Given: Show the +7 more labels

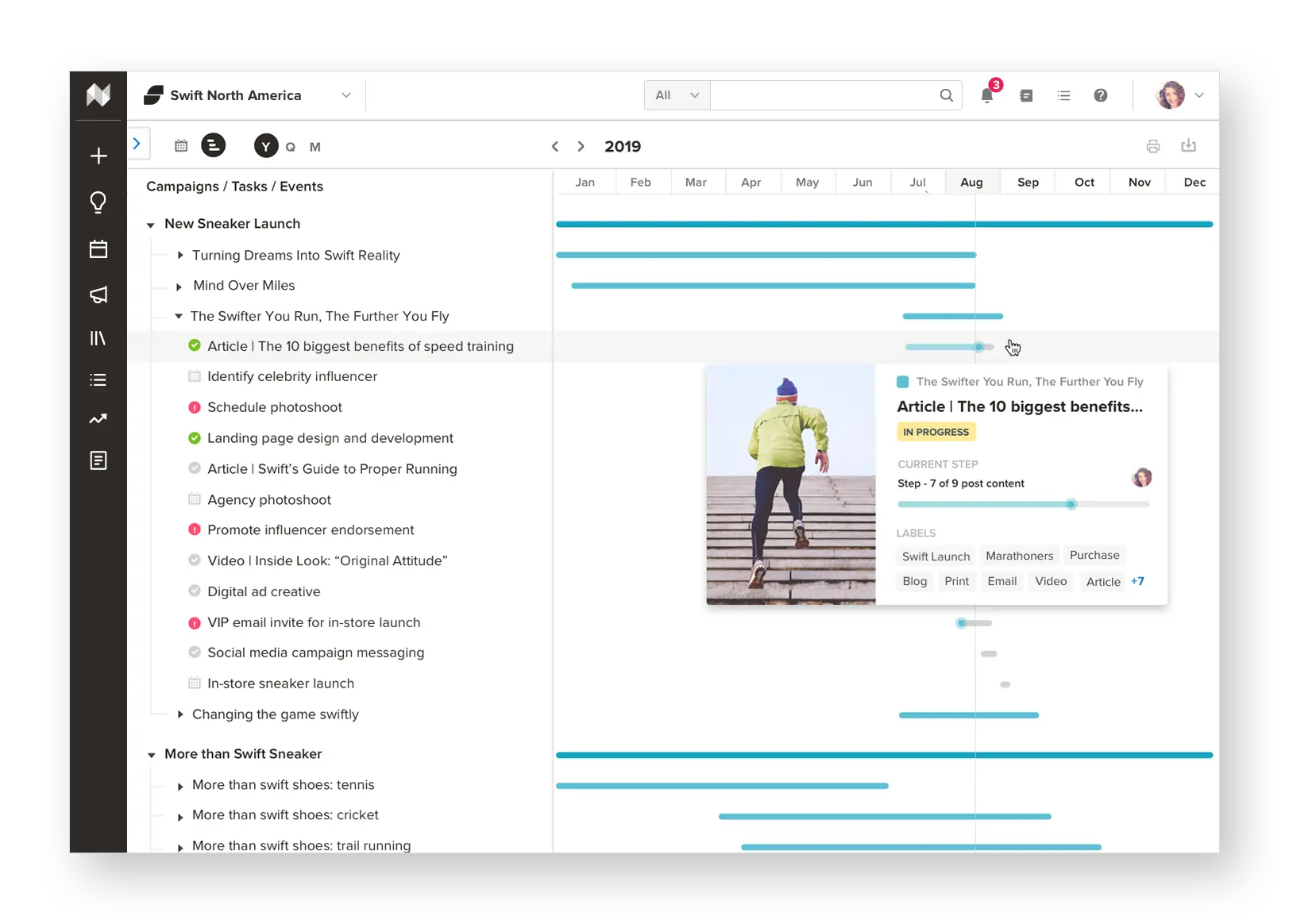Looking at the screenshot, I should [x=1138, y=581].
